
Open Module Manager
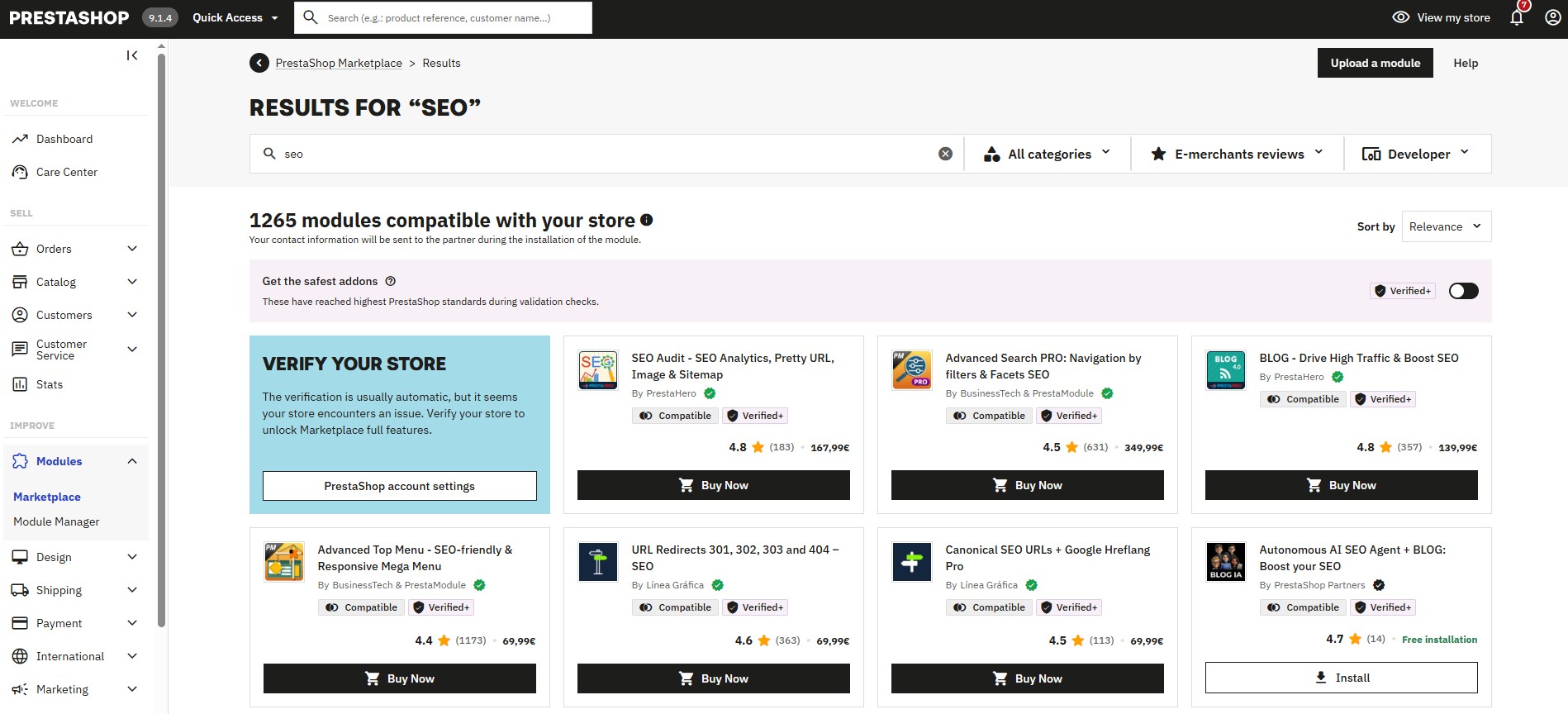pos(56,521)
